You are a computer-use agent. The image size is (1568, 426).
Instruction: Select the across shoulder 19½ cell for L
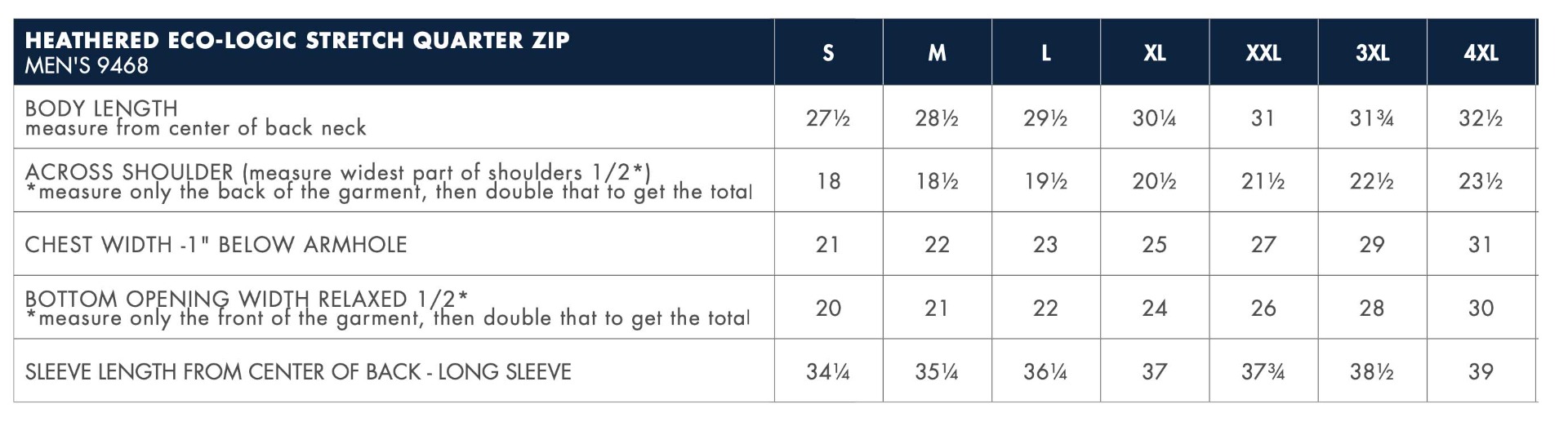pos(1045,181)
